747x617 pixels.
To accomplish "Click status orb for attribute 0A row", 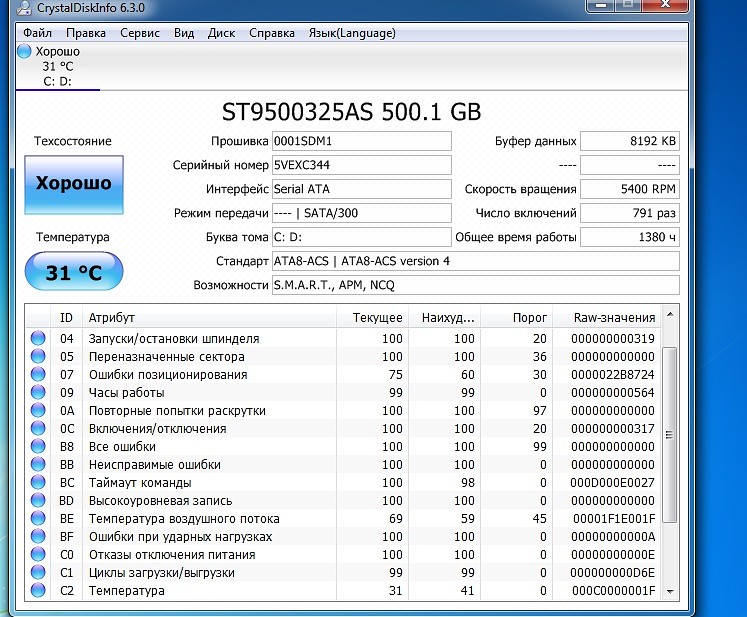I will [38, 410].
